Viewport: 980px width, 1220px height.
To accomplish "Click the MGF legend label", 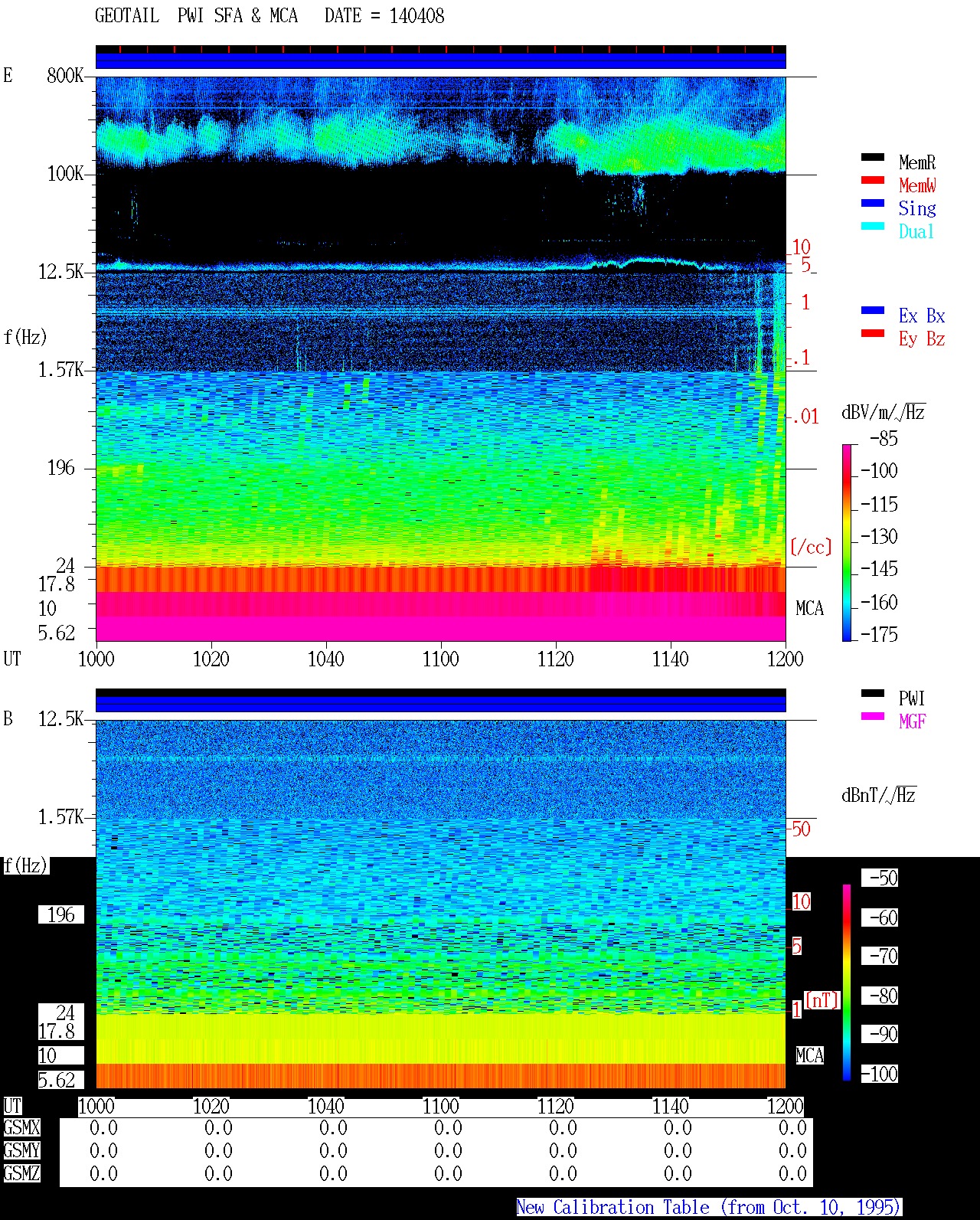I will point(912,721).
